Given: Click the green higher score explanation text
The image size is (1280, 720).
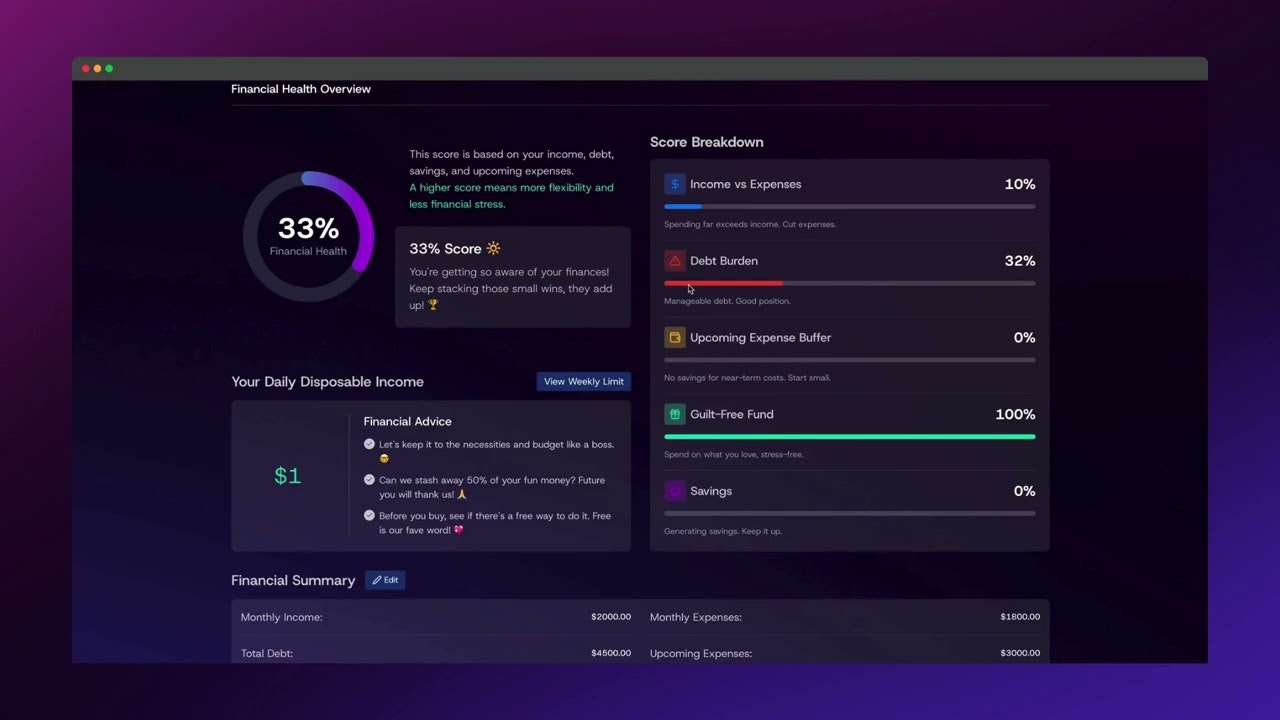Looking at the screenshot, I should point(511,196).
